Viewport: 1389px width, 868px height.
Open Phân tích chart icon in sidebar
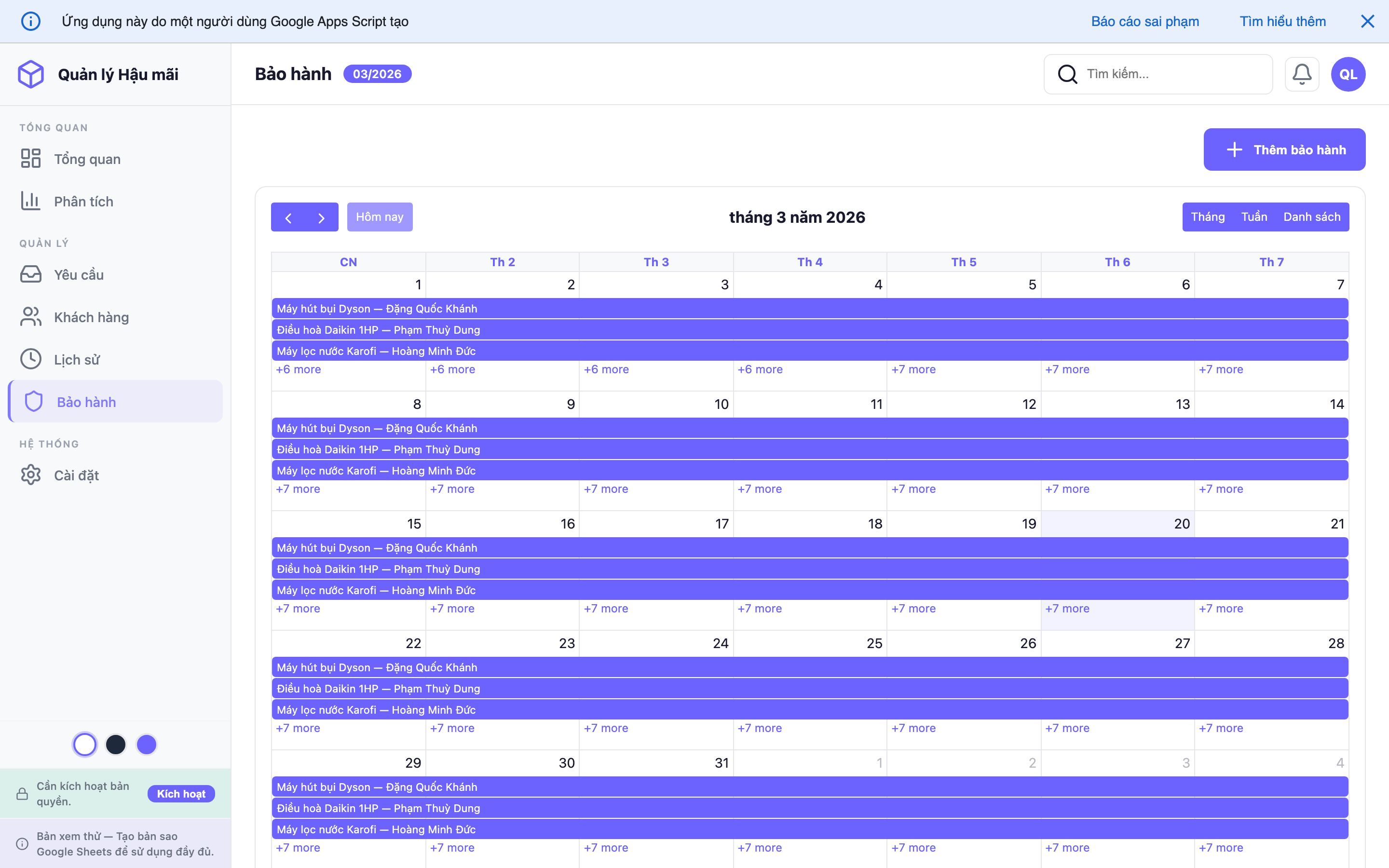[x=30, y=201]
